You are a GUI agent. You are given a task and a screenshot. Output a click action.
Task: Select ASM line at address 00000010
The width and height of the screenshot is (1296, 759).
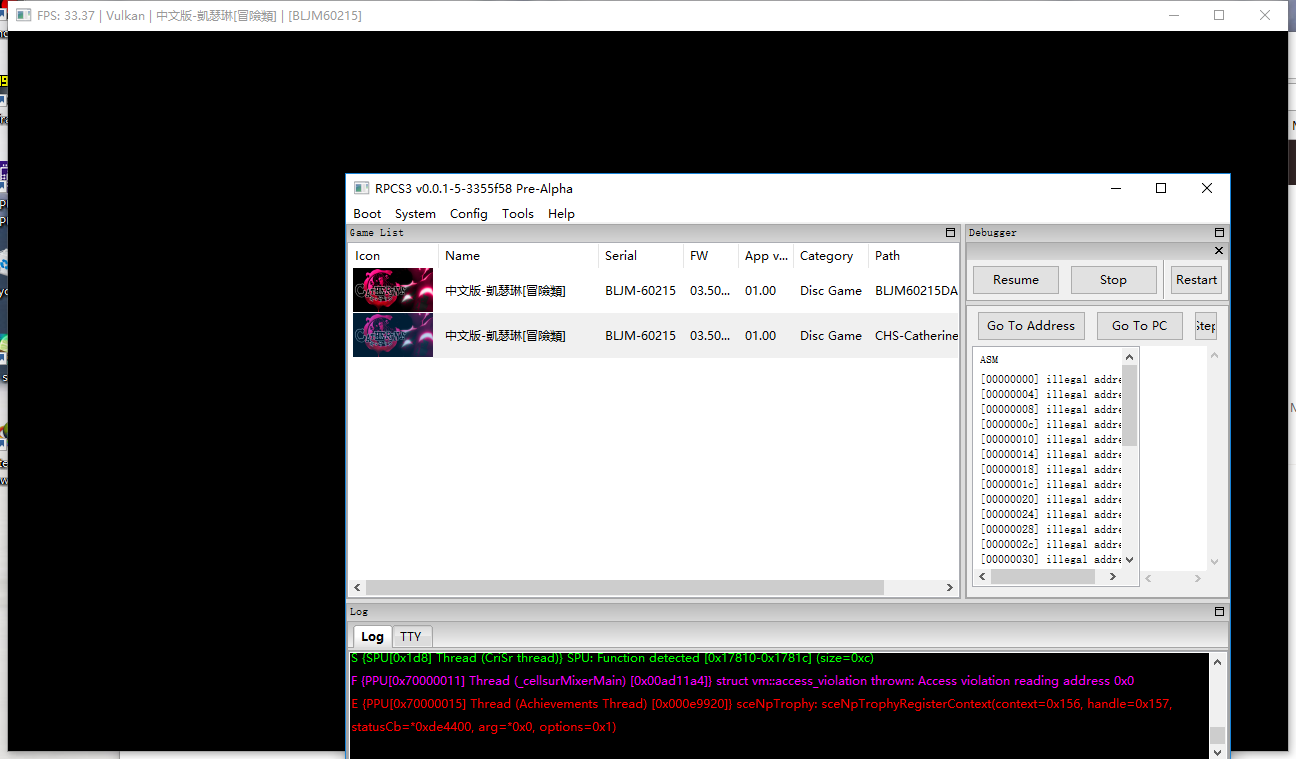tap(1050, 439)
